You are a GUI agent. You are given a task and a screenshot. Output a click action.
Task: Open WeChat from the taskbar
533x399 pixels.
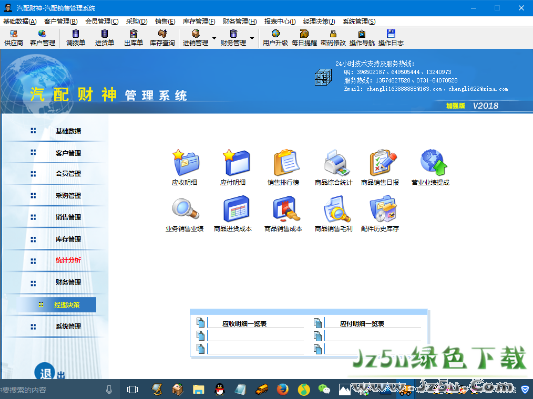(324, 389)
